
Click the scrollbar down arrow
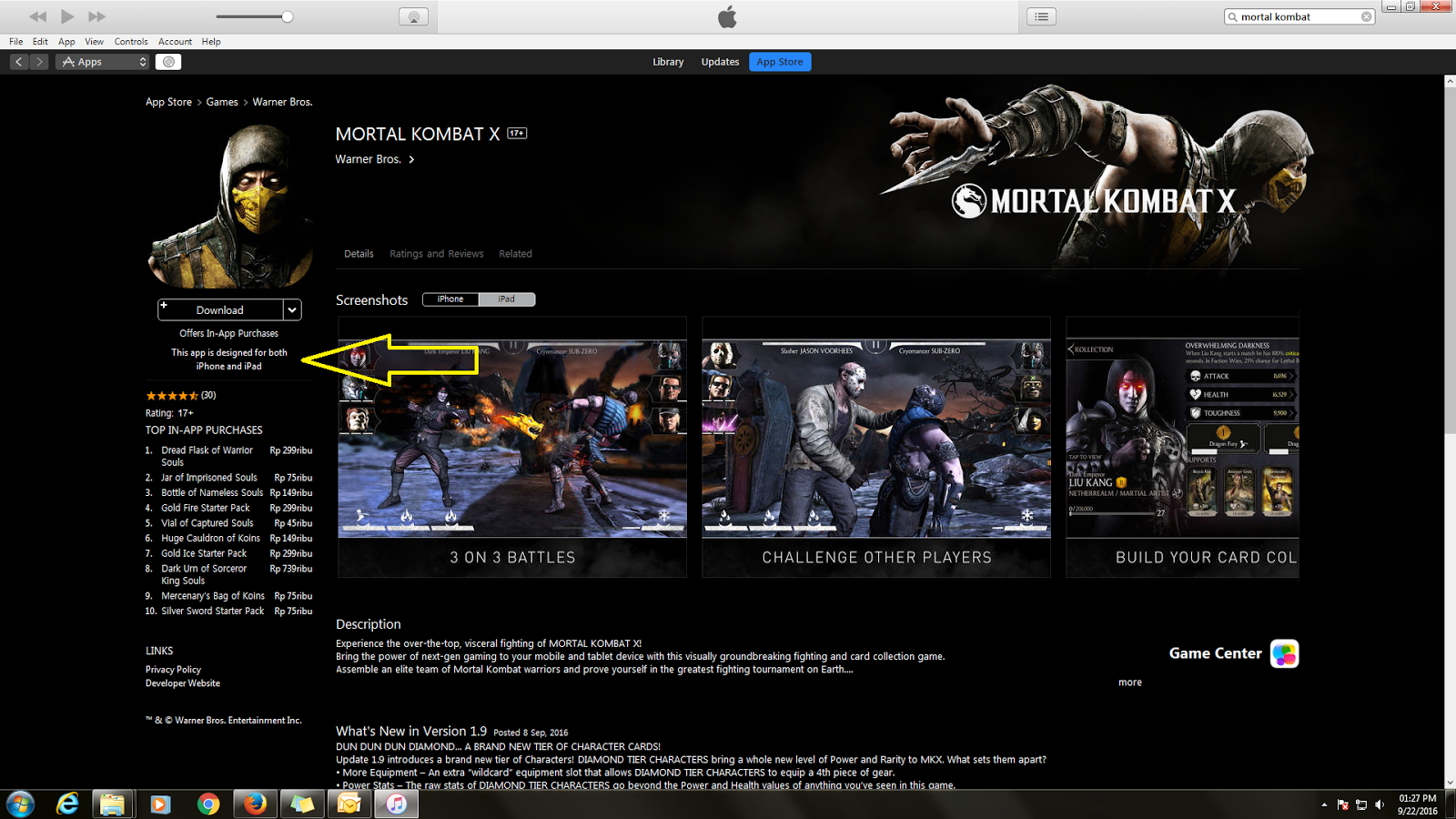1450,783
